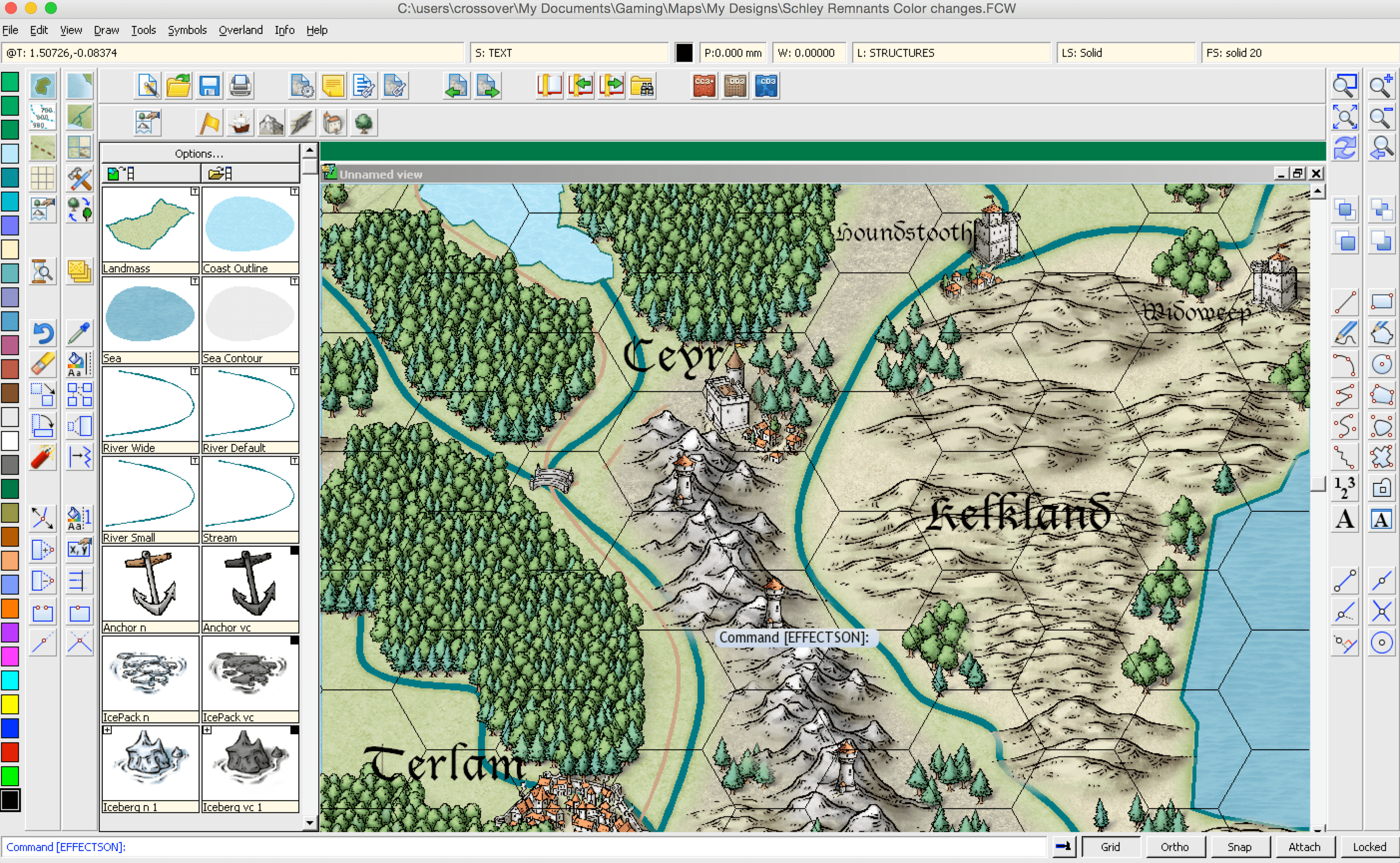
Task: Toggle the Snap button
Action: pyautogui.click(x=1239, y=847)
